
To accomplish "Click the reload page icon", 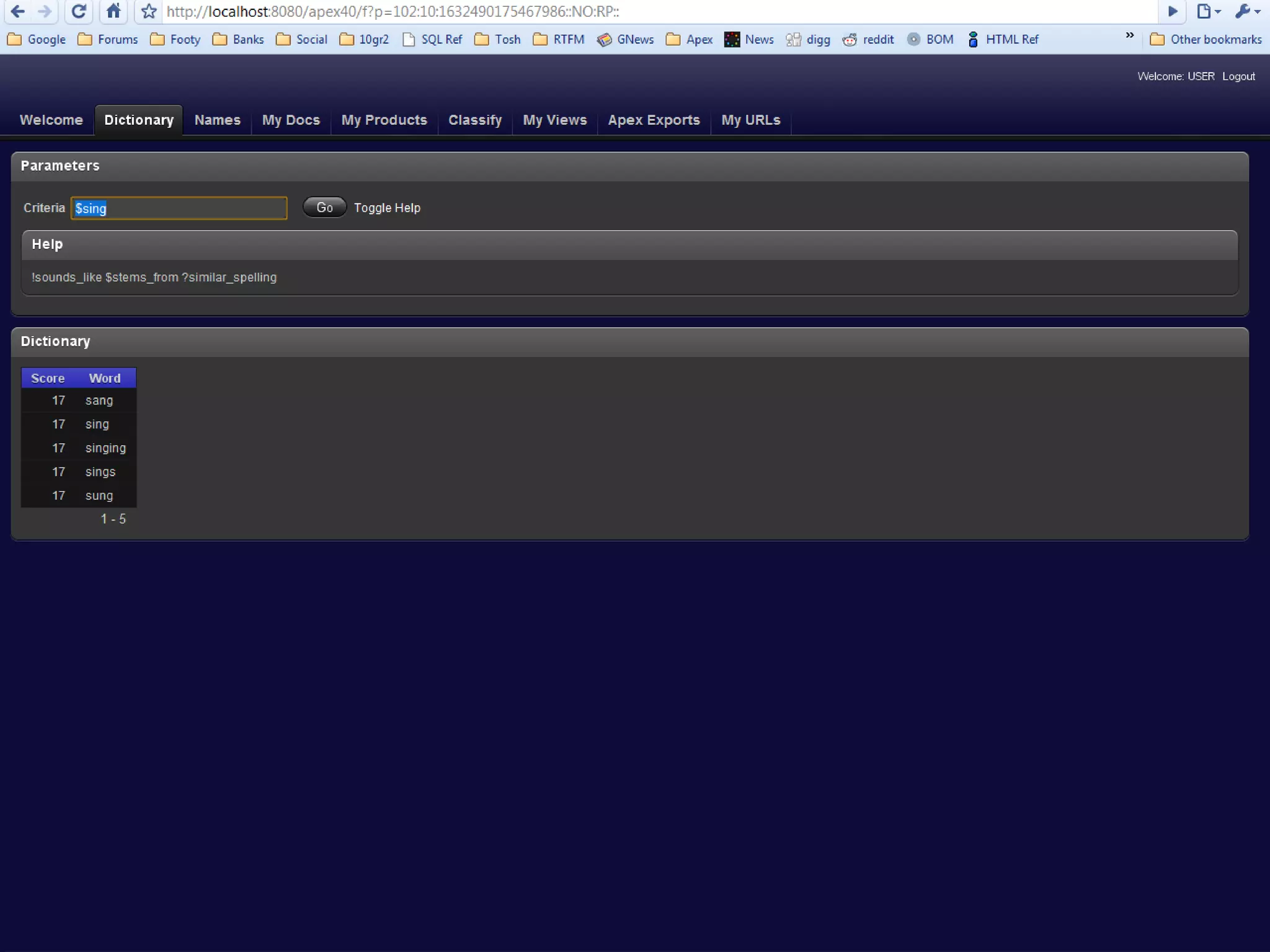I will [x=78, y=11].
